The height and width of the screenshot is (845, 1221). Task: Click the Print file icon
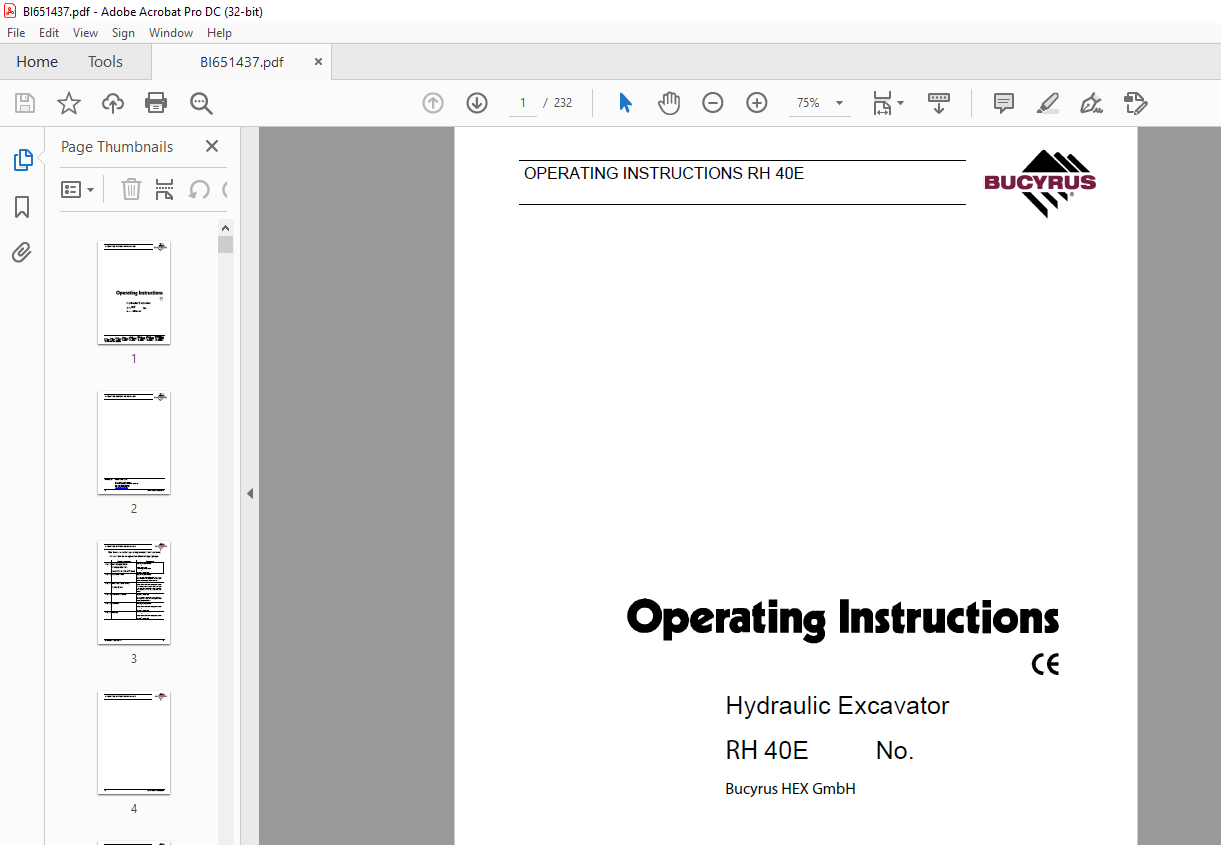pyautogui.click(x=156, y=103)
